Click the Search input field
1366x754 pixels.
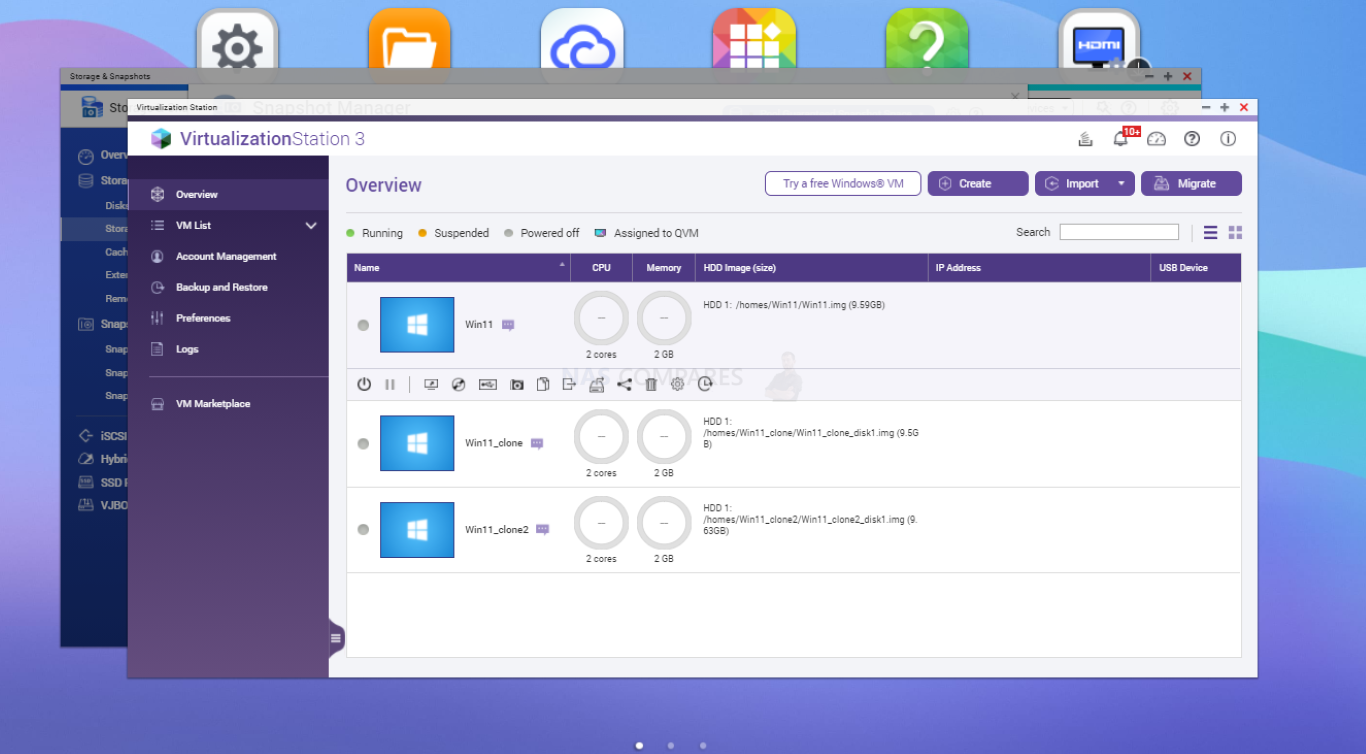coord(1119,232)
